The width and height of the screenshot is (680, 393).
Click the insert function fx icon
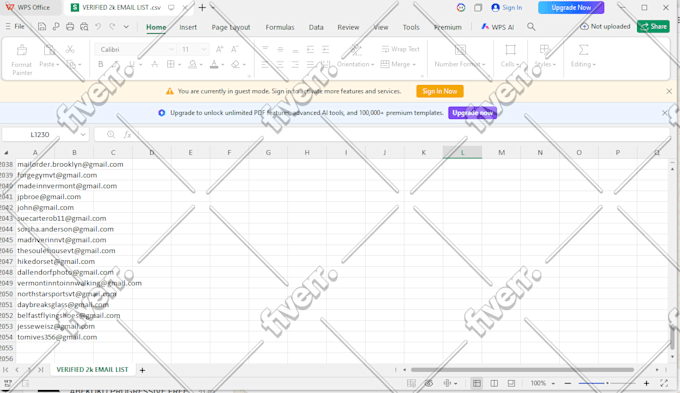127,134
